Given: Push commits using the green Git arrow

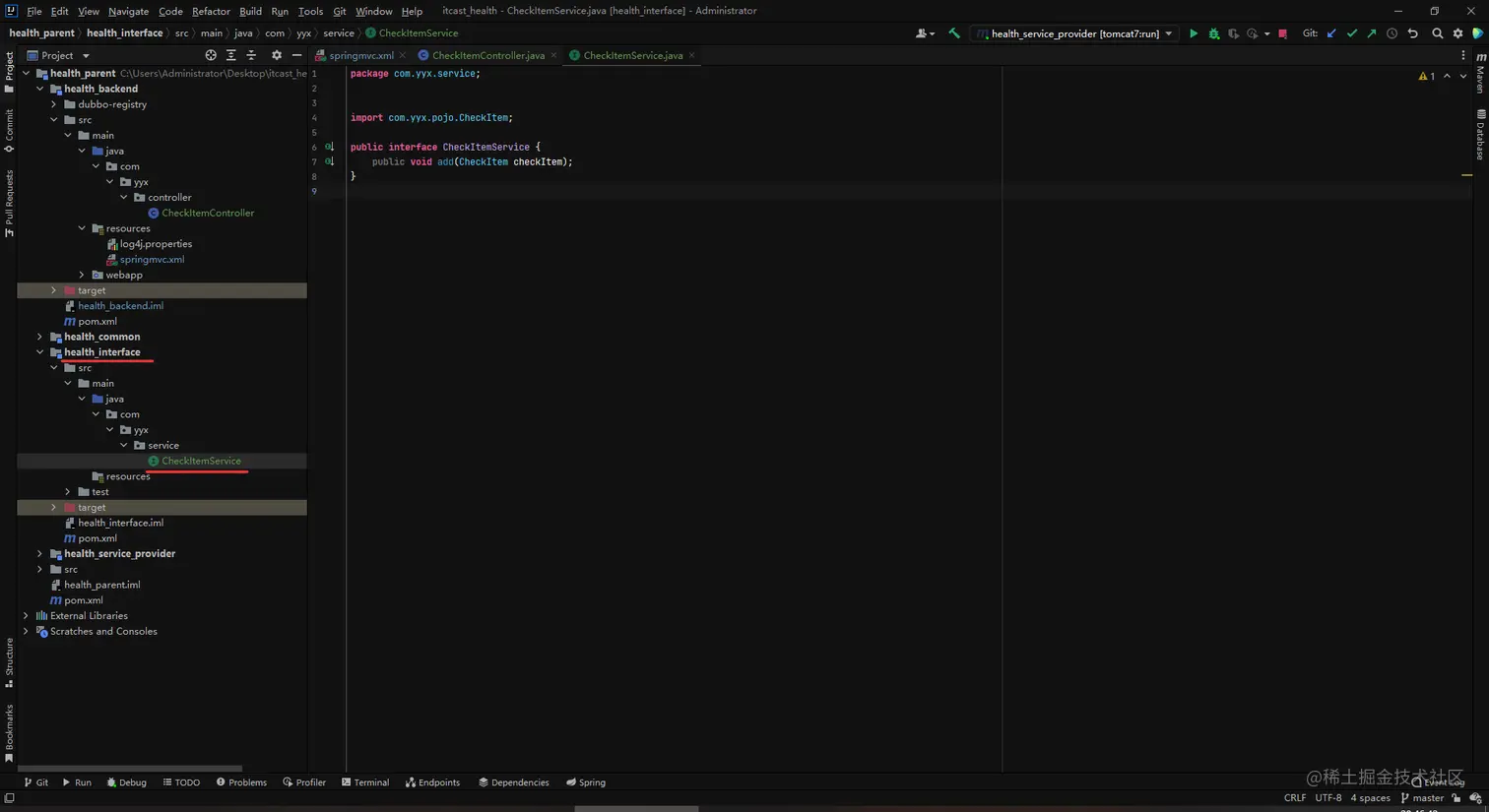Looking at the screenshot, I should 1371,33.
